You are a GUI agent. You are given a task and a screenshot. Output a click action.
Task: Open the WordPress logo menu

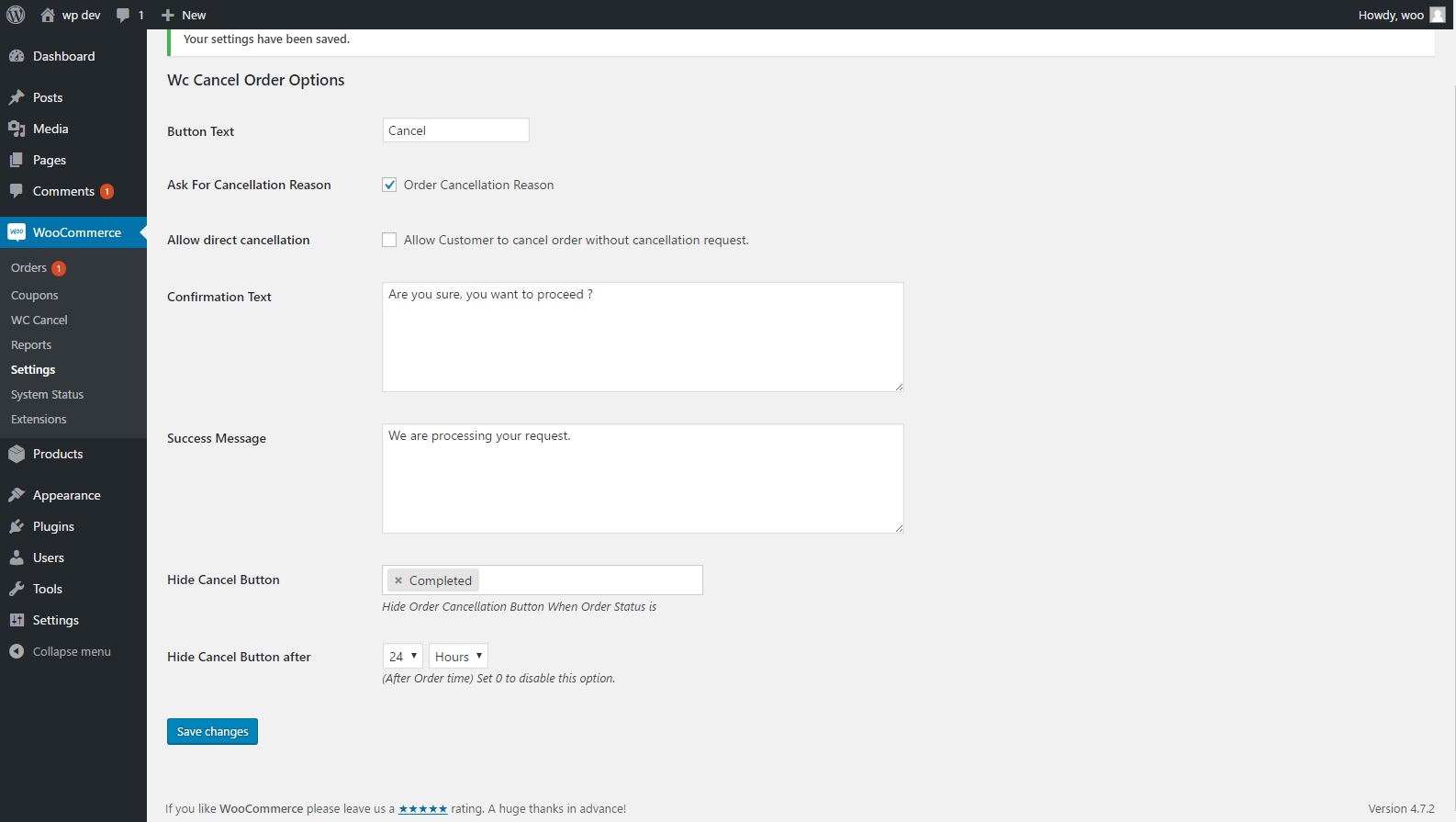pos(16,15)
